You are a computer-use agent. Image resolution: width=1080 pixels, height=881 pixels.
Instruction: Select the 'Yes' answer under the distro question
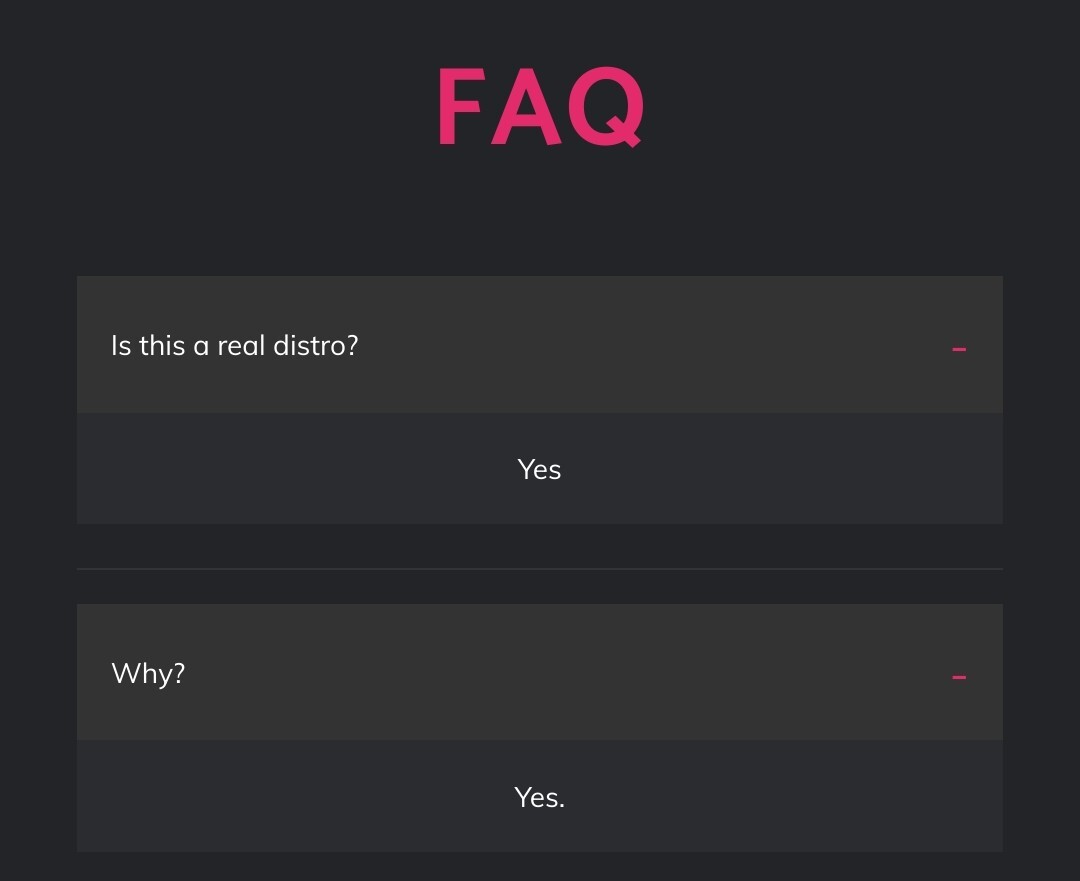(x=539, y=469)
